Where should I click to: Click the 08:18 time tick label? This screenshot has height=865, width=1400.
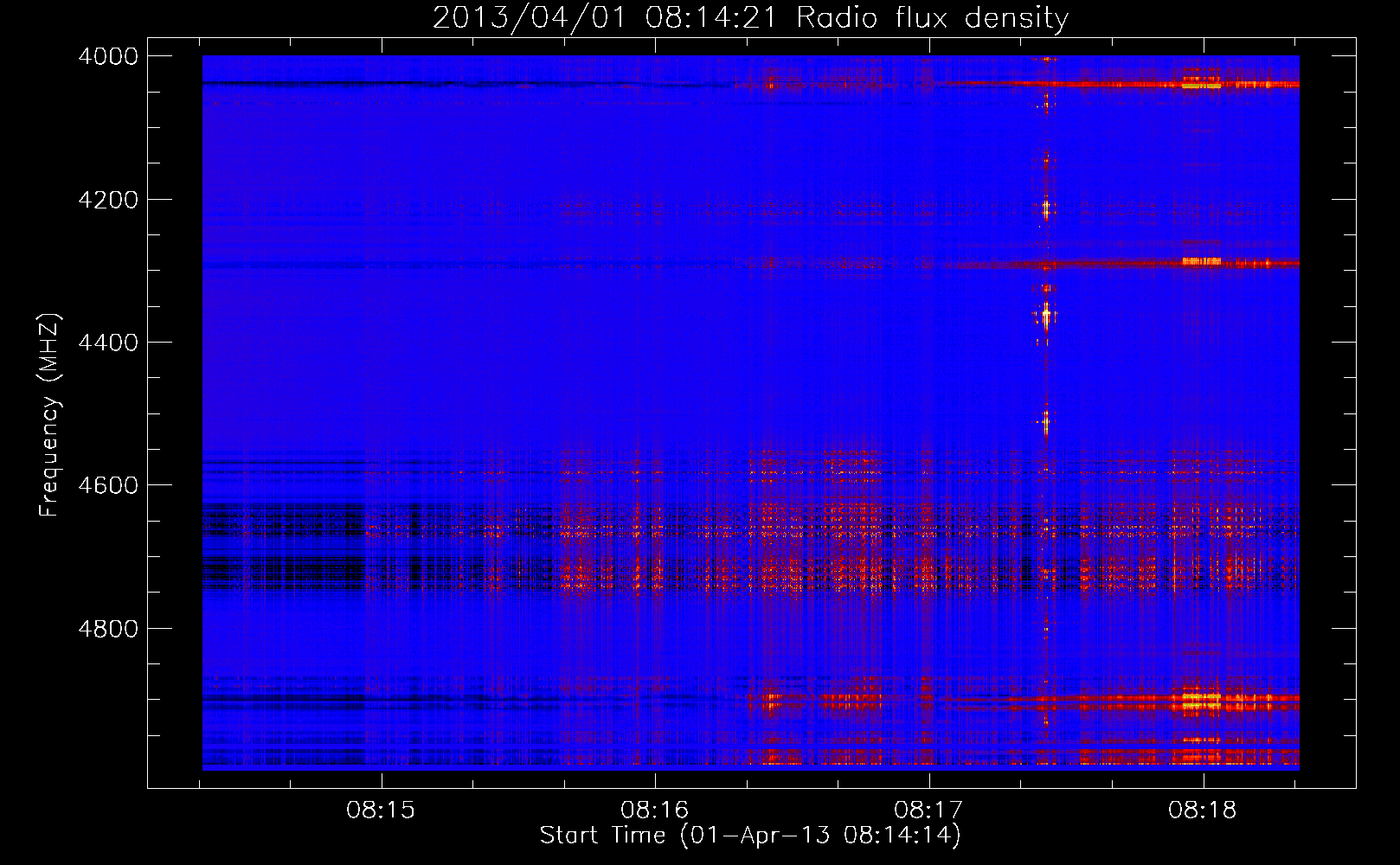pyautogui.click(x=1203, y=811)
